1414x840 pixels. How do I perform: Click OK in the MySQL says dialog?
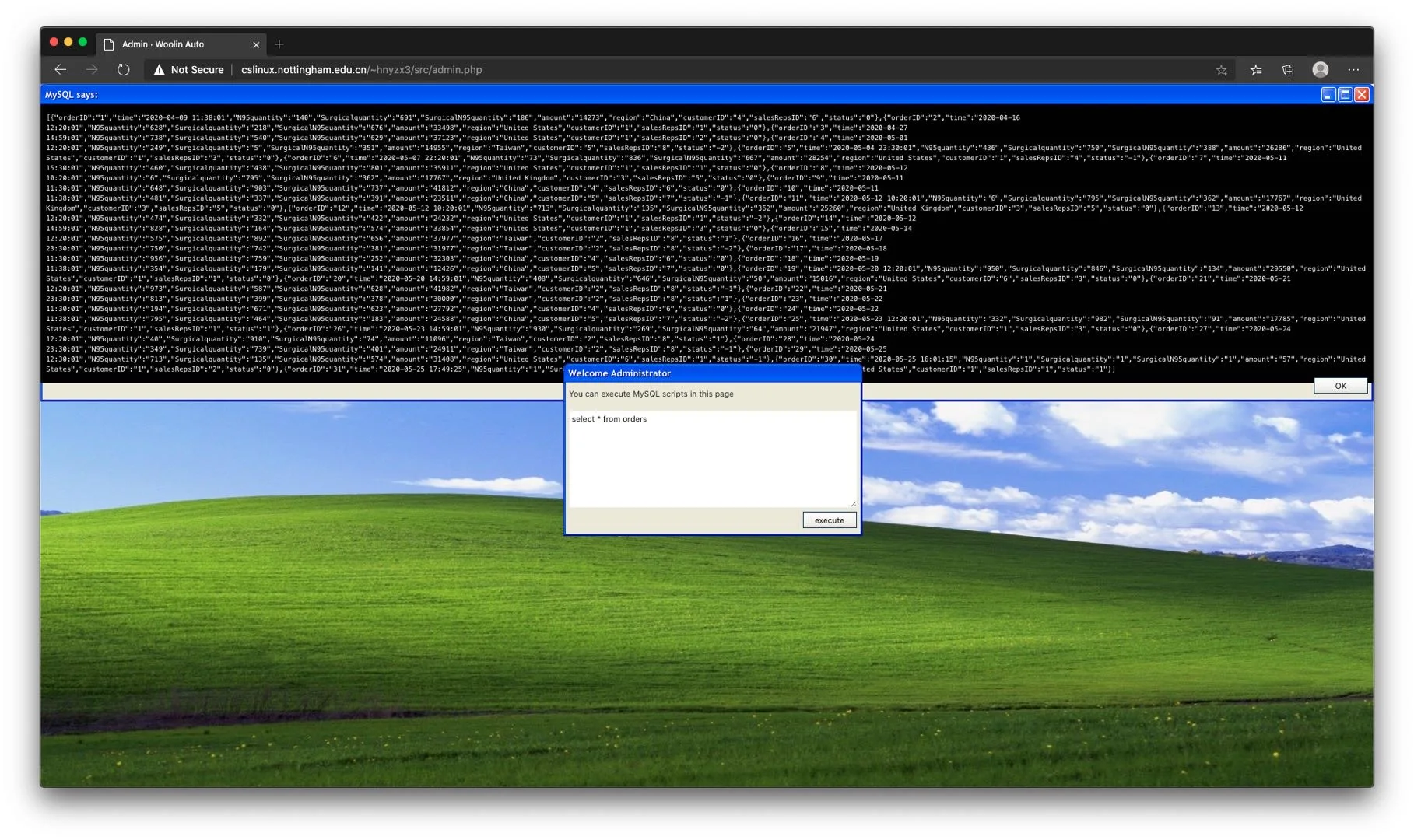1341,386
